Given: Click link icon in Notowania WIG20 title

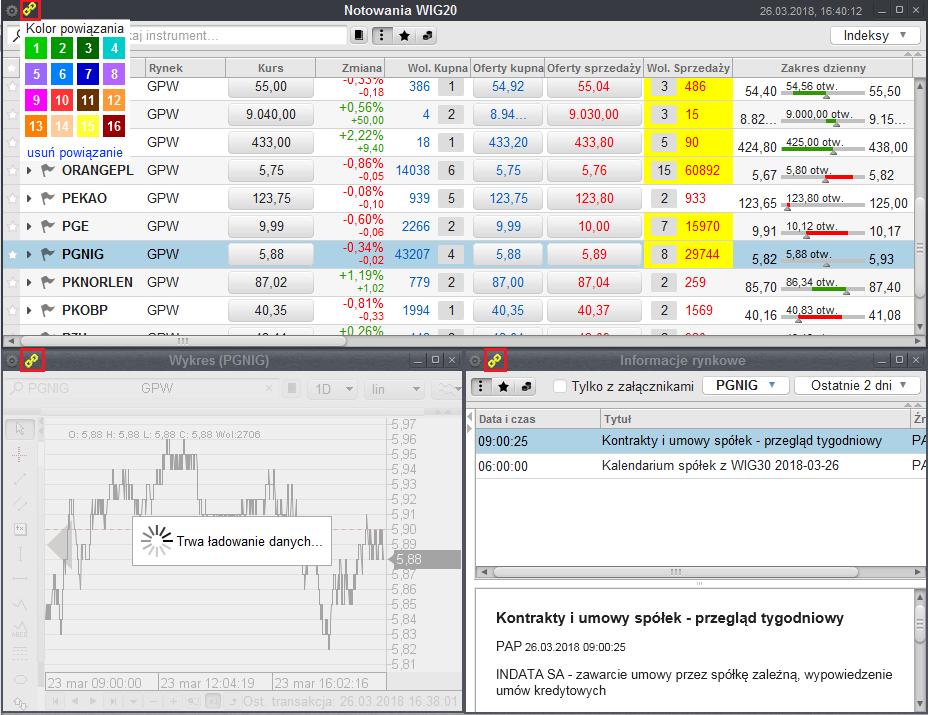Looking at the screenshot, I should tap(30, 9).
